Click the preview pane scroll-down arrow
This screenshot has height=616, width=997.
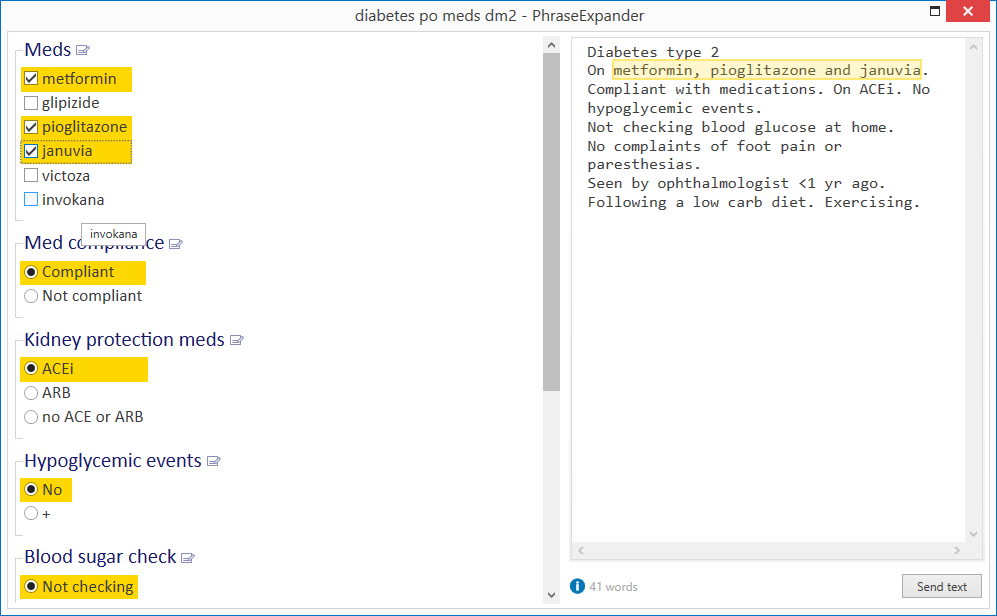[973, 534]
